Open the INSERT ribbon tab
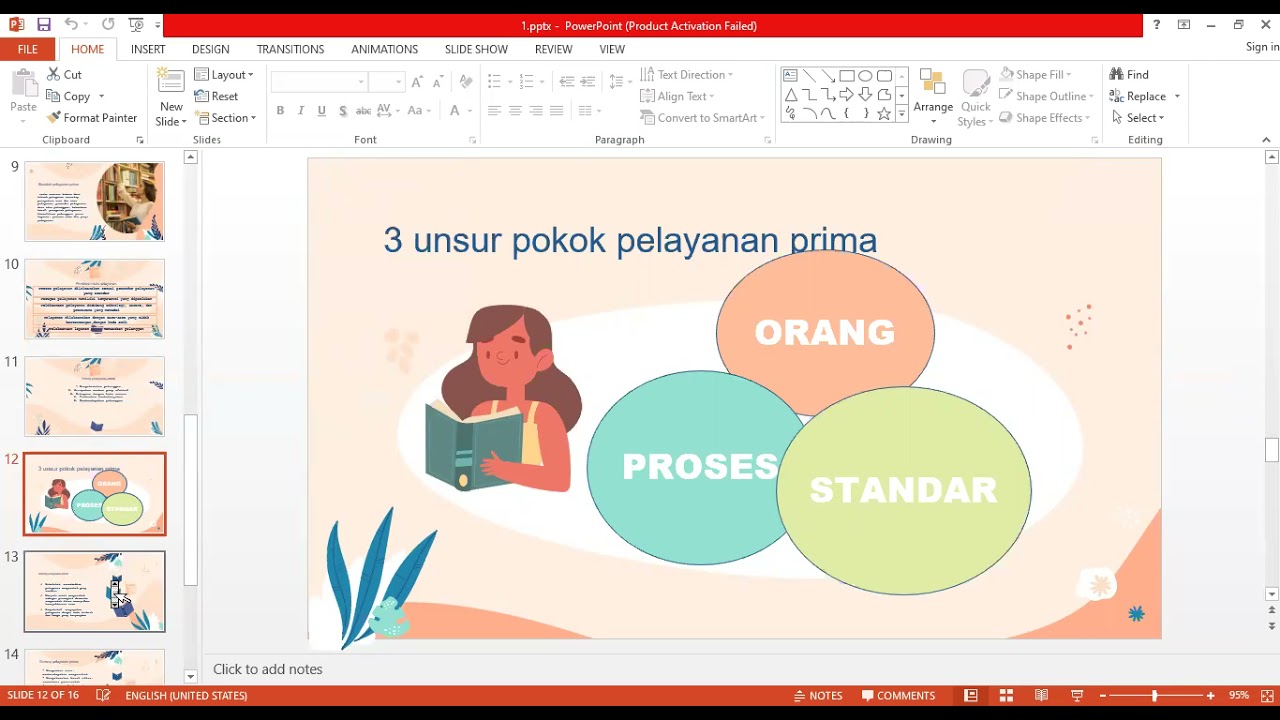 [148, 49]
